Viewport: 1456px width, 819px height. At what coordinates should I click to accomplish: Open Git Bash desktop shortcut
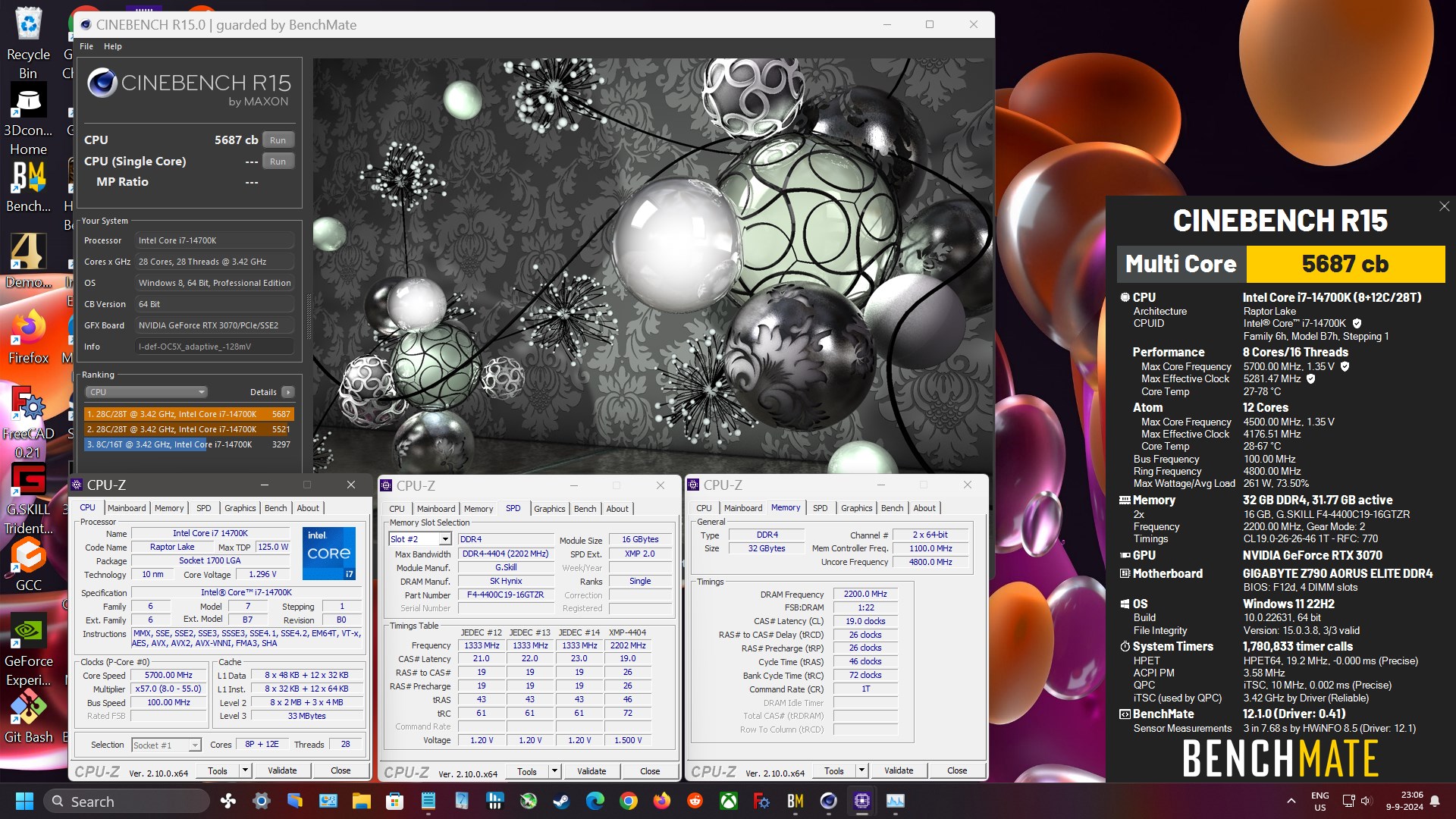pos(28,717)
